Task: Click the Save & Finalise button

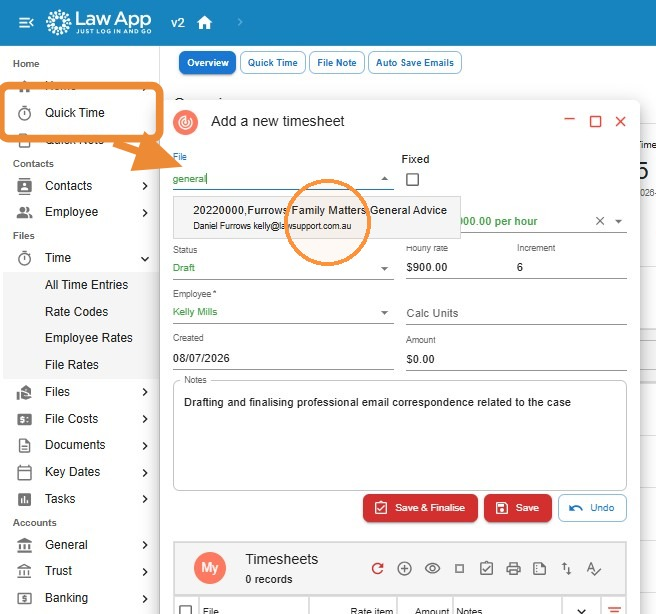Action: click(x=420, y=508)
